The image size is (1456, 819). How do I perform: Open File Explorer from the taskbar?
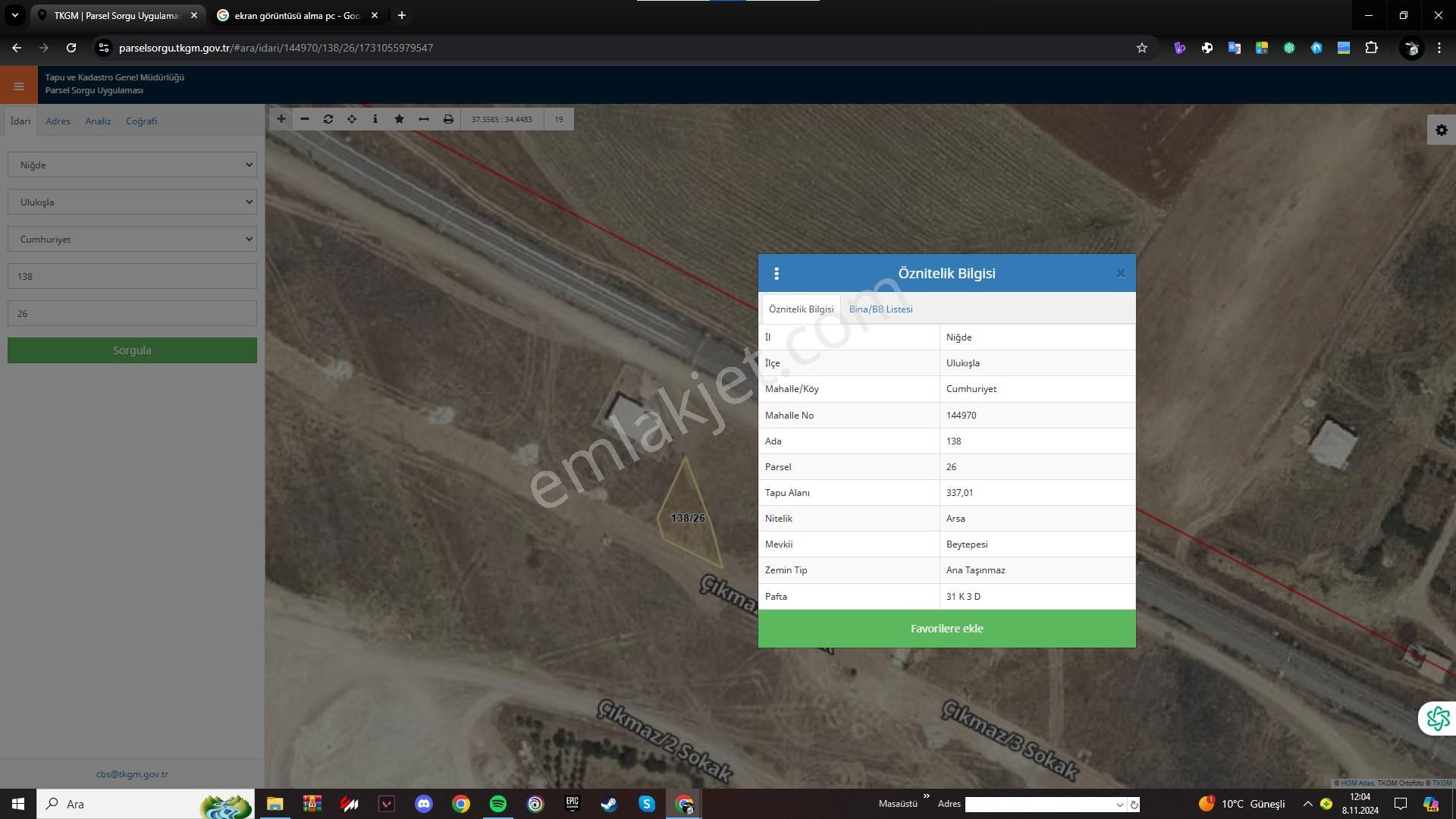(275, 804)
